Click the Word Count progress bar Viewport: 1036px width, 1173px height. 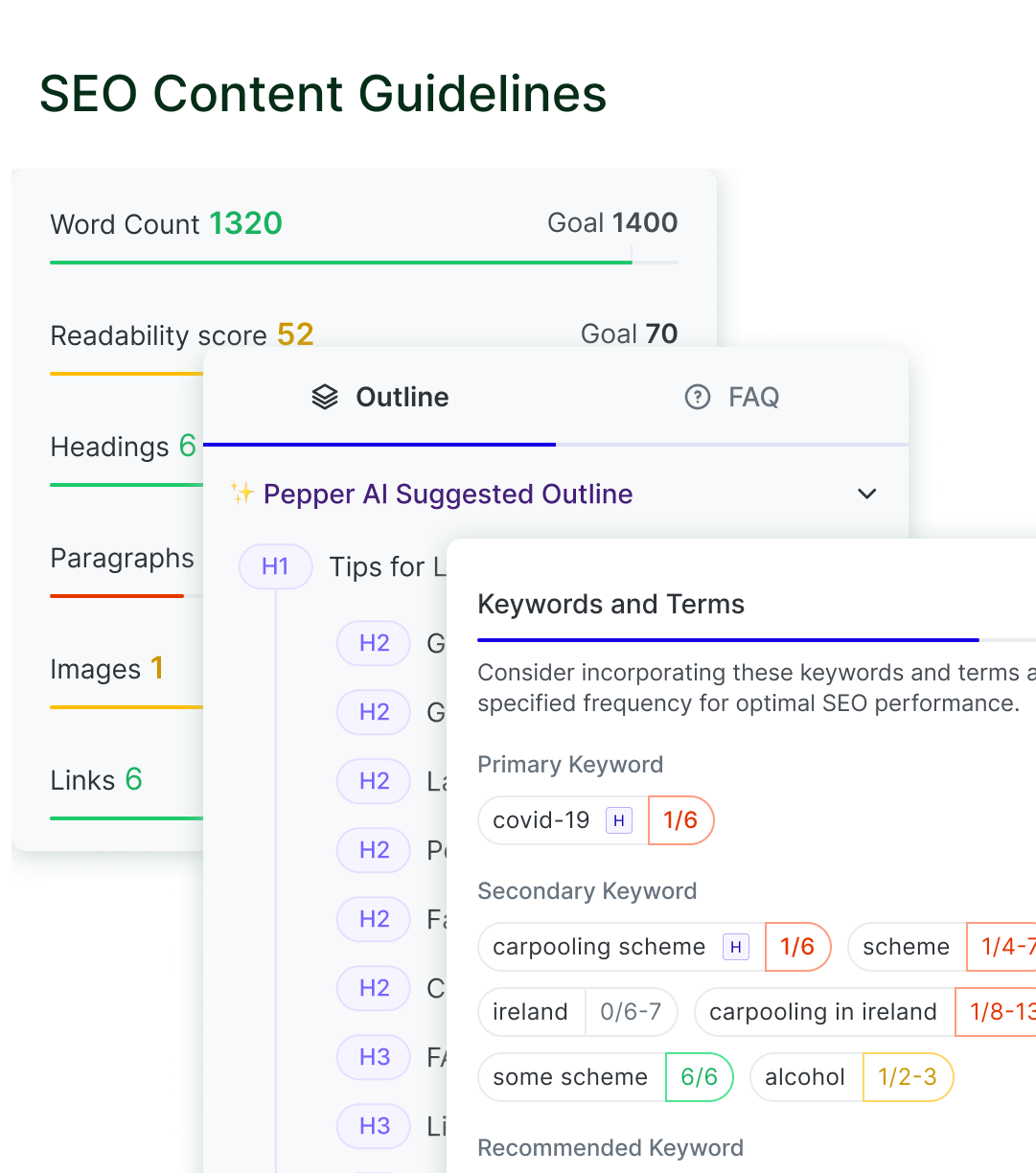pyautogui.click(x=364, y=262)
